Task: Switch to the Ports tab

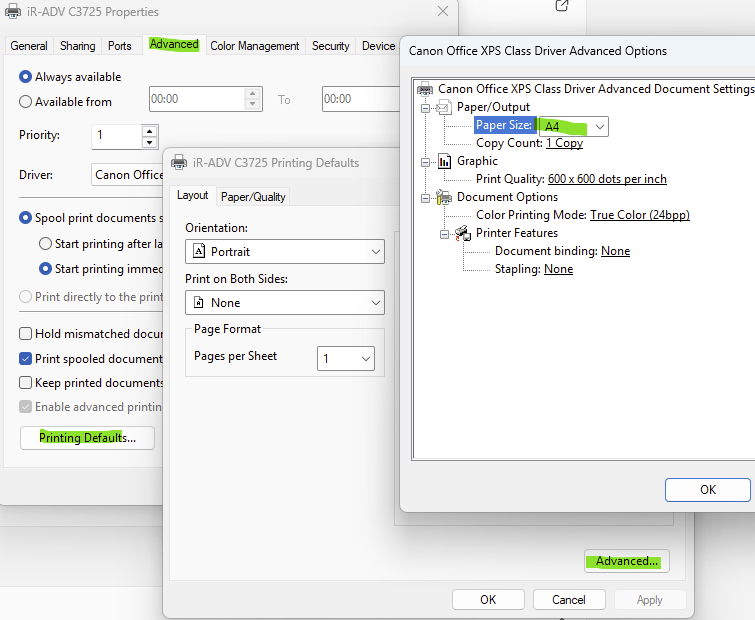Action: pos(119,46)
